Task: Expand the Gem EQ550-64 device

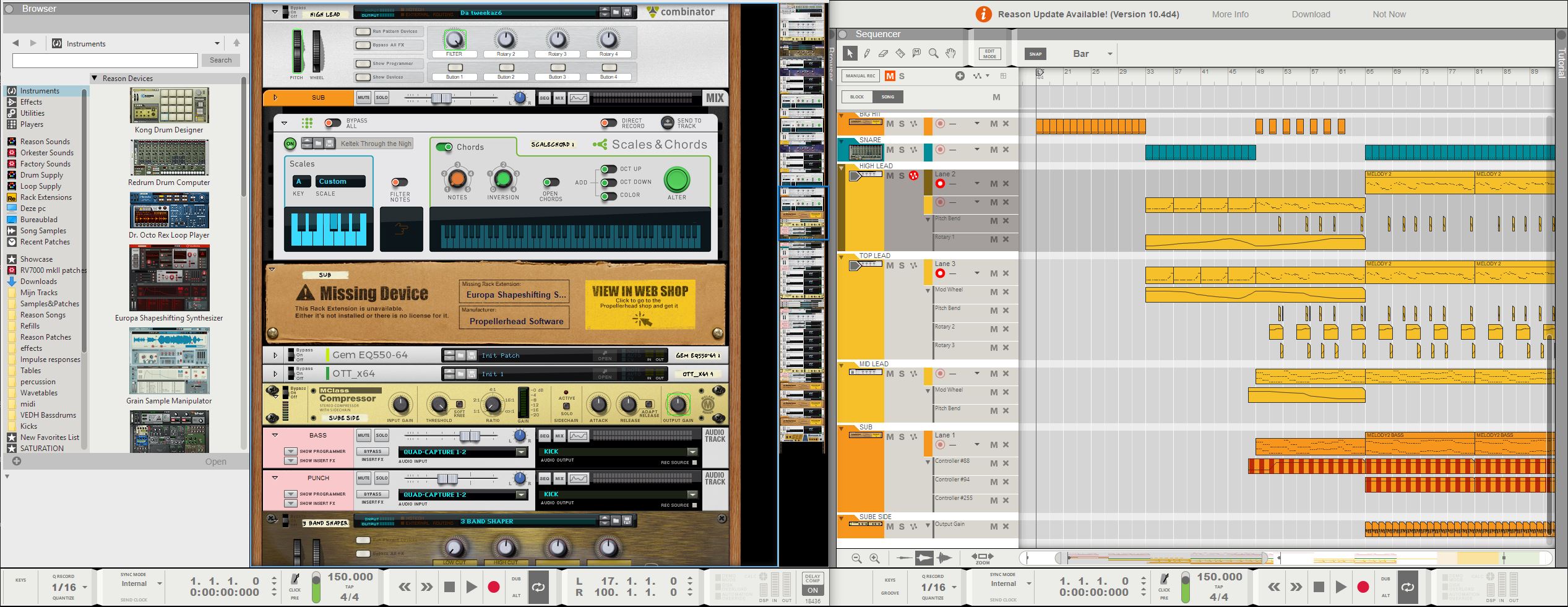Action: click(x=275, y=355)
